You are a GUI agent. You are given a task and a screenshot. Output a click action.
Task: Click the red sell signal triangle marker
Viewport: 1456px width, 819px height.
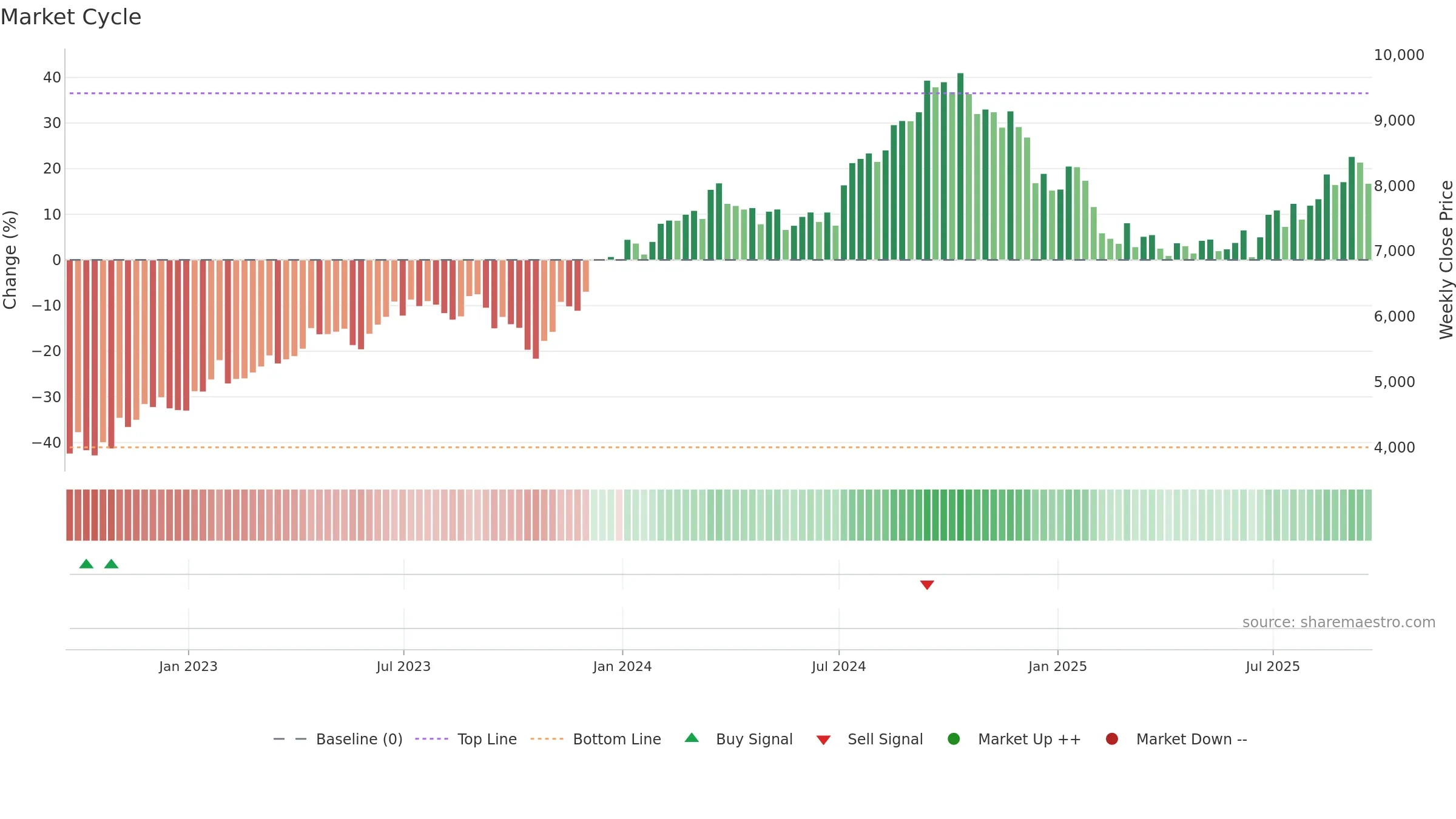(927, 585)
